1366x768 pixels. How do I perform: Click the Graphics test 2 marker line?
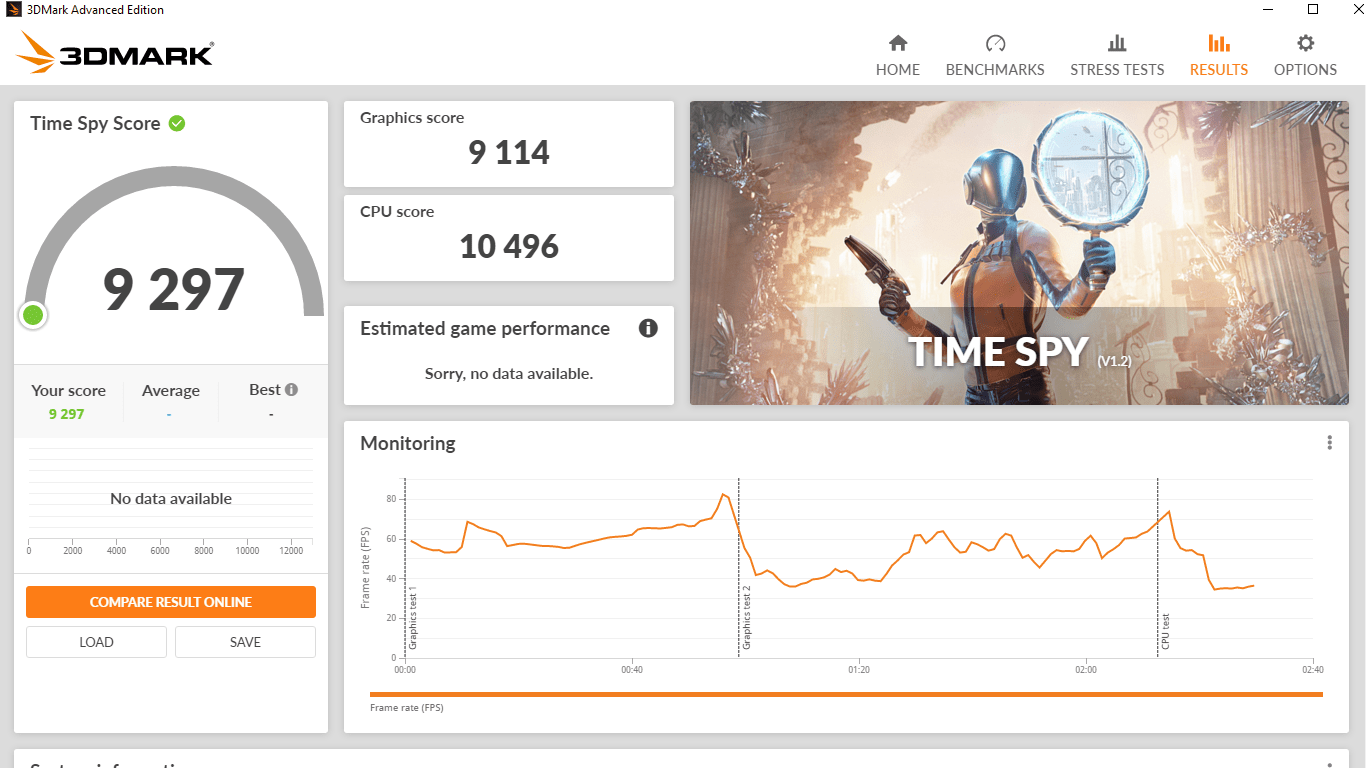click(739, 567)
